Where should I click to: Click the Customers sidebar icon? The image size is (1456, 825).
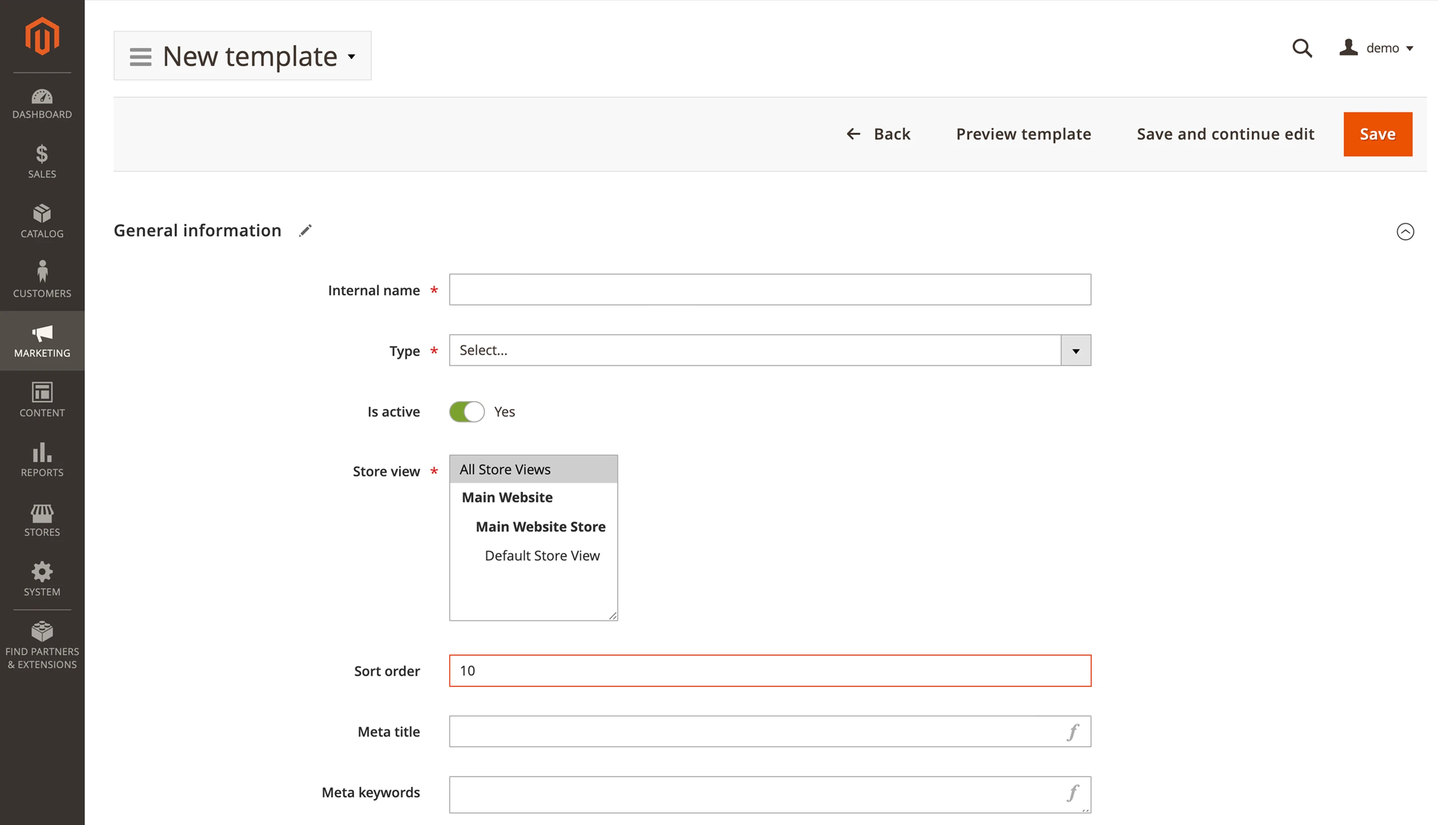click(x=42, y=280)
